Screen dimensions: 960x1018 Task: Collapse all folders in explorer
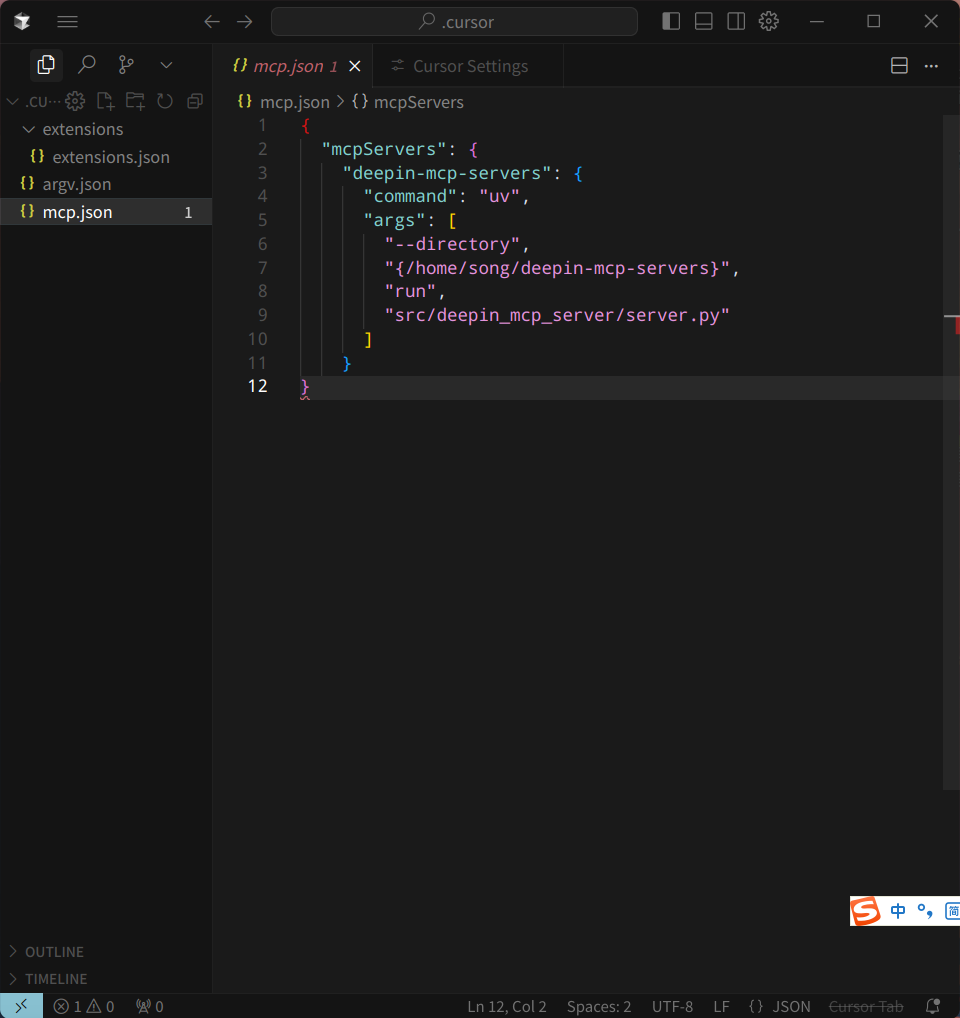click(x=195, y=101)
